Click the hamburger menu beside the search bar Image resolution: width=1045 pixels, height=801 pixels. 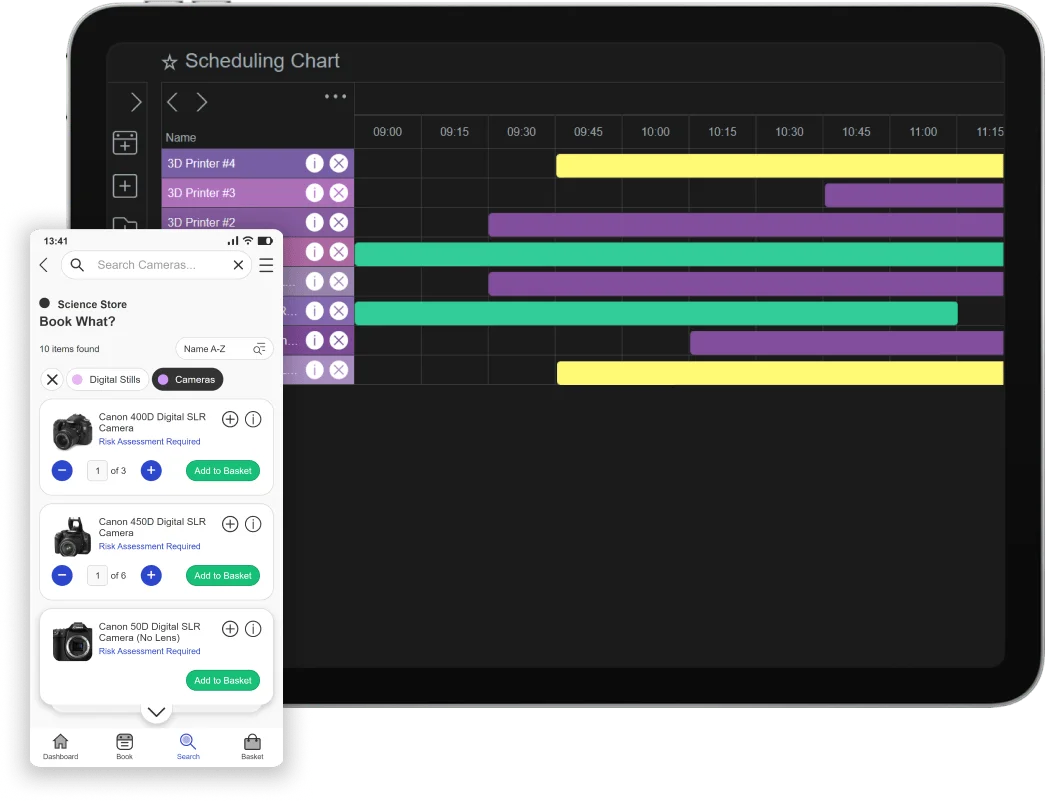click(266, 265)
